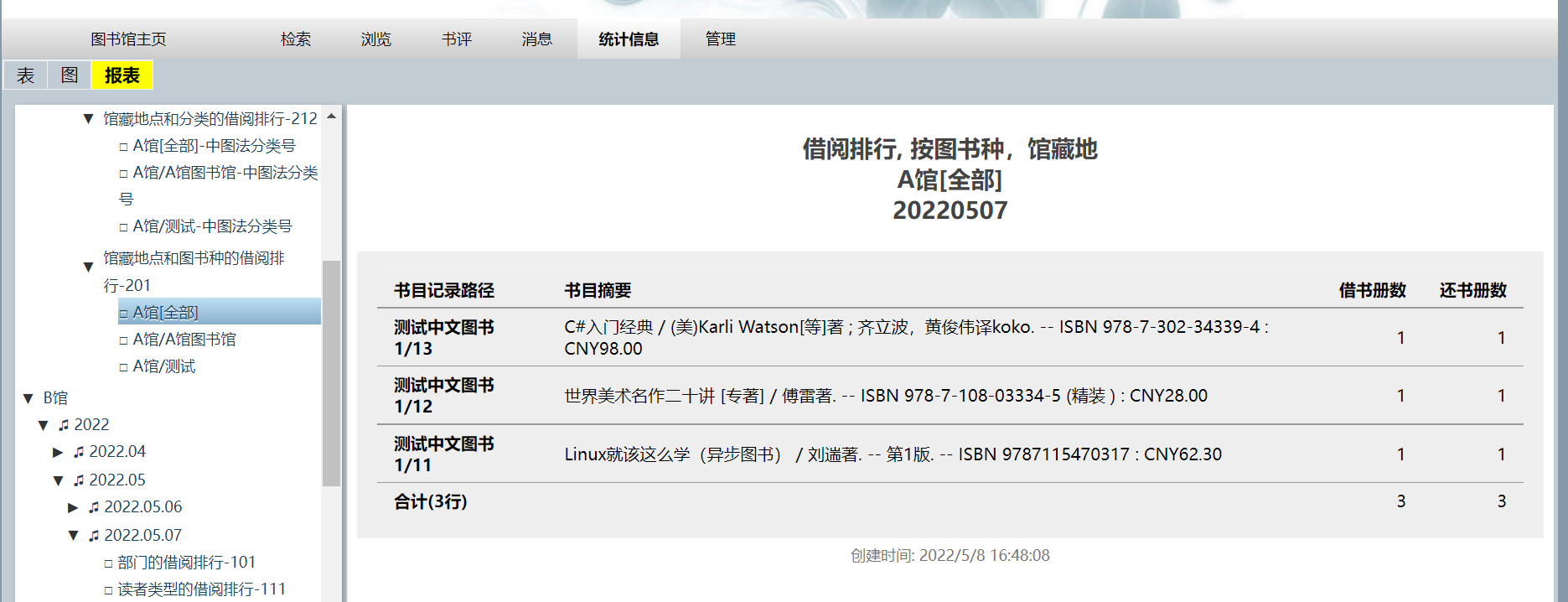Click the tree panel scroll-up arrow
Viewport: 1568px width, 602px height.
tap(331, 117)
